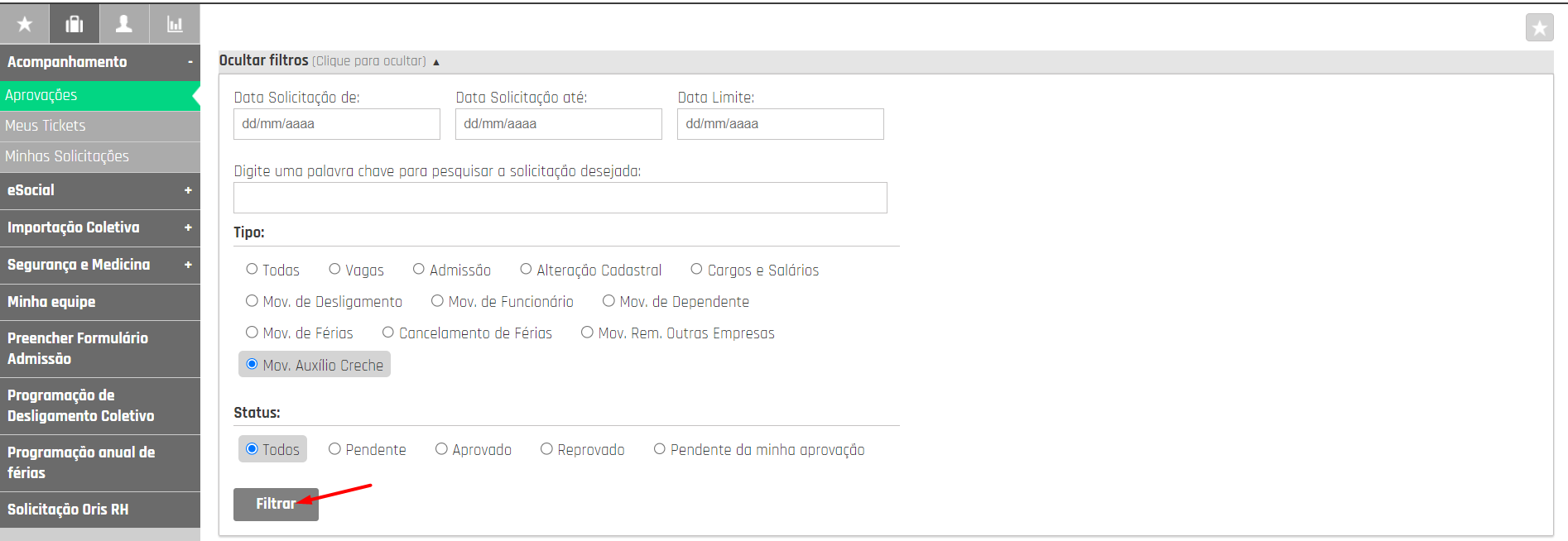1568x541 pixels.
Task: Expand the Segurança e Medicina menu
Action: coord(100,265)
